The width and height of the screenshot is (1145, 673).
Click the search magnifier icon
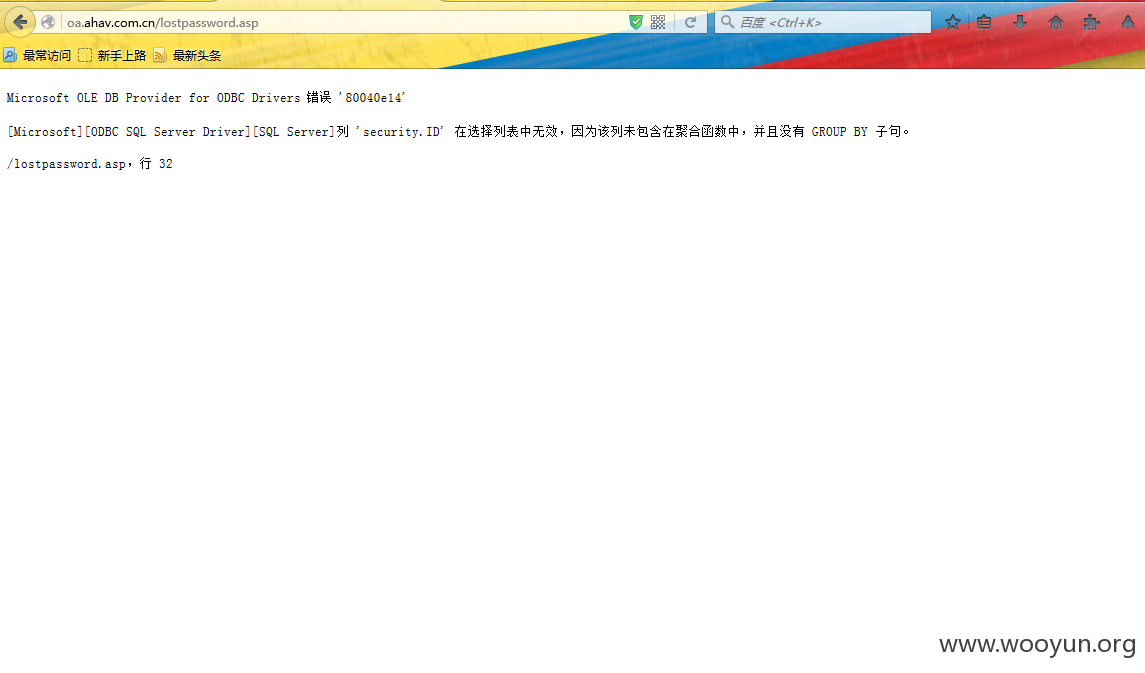pyautogui.click(x=727, y=22)
